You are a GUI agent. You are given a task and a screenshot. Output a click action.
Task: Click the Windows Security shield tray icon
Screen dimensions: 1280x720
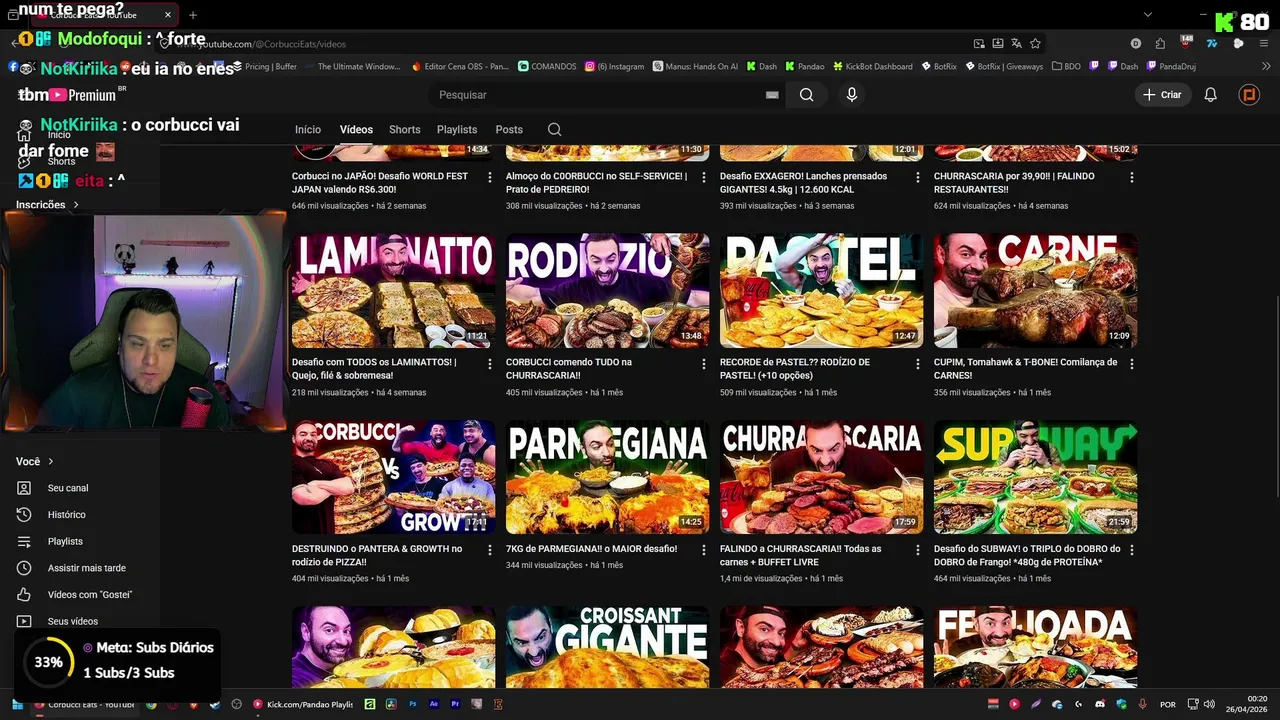click(x=1122, y=704)
